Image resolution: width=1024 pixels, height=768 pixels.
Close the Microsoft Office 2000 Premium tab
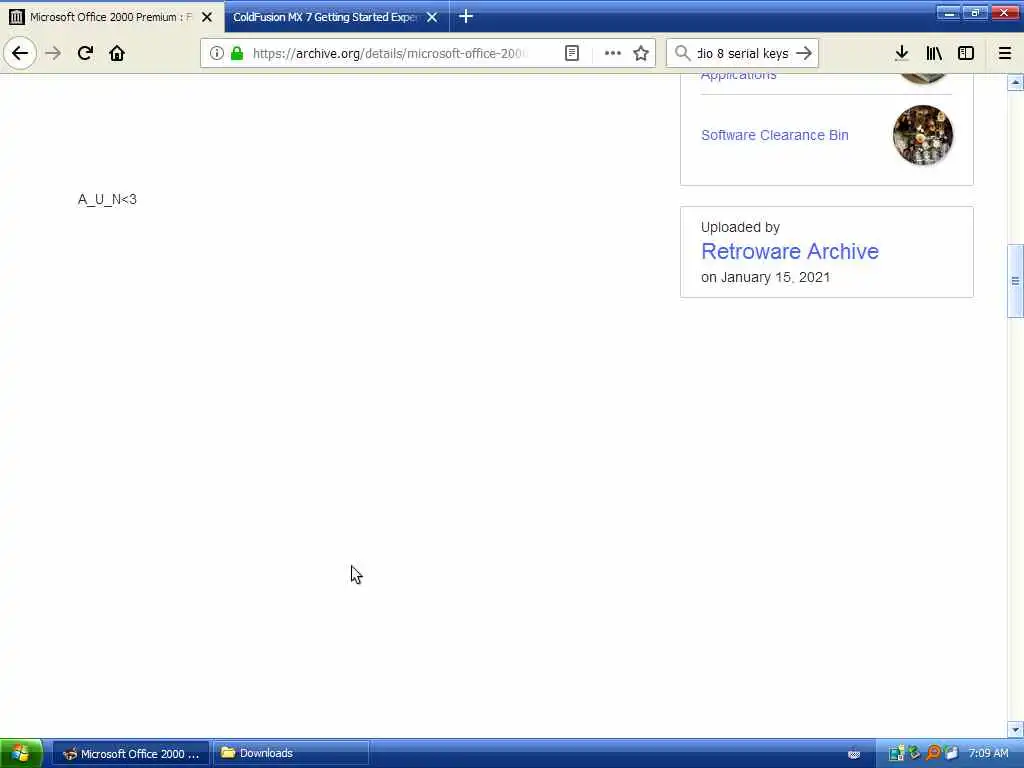[207, 17]
